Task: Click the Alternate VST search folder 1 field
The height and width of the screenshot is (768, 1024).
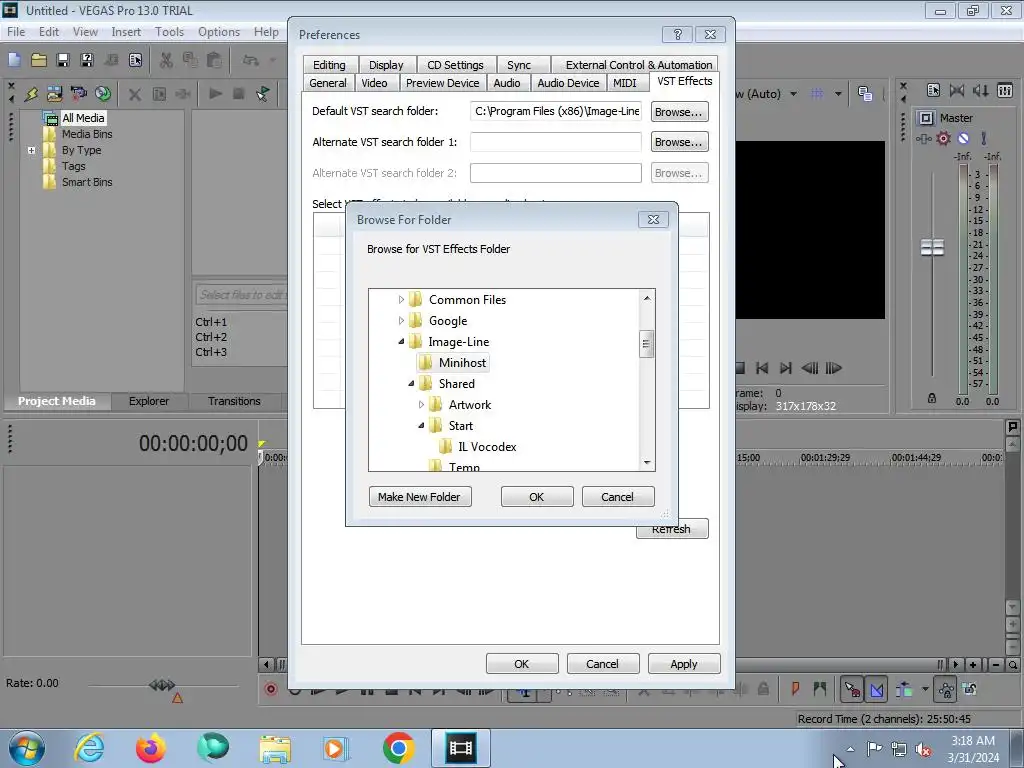Action: (556, 142)
